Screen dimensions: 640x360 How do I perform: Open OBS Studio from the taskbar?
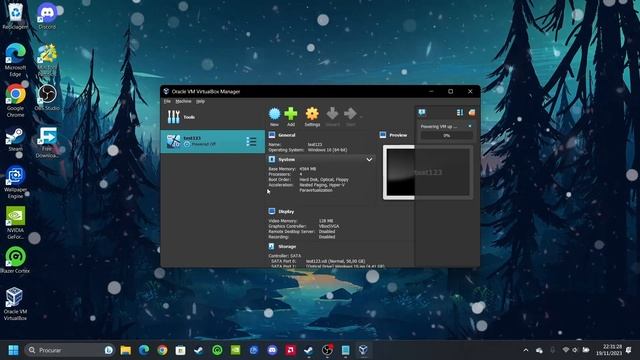point(327,350)
